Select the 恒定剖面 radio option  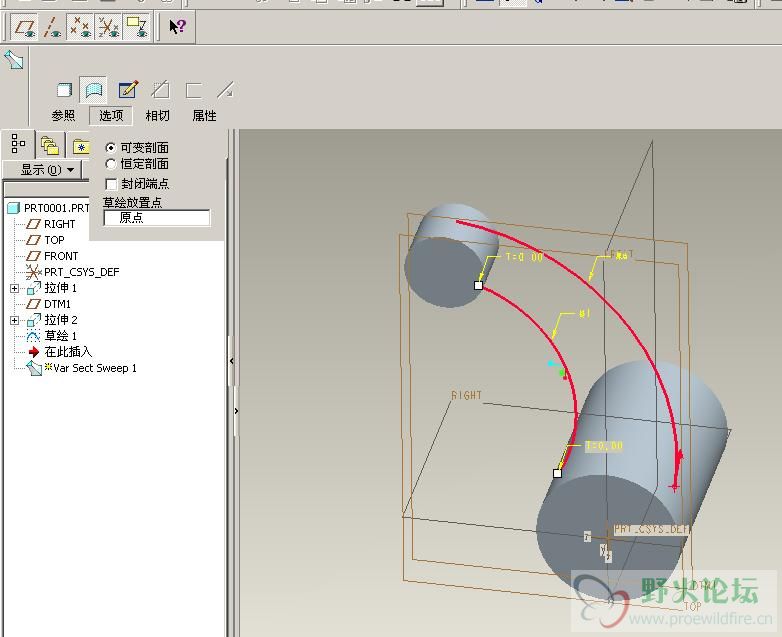(x=110, y=164)
